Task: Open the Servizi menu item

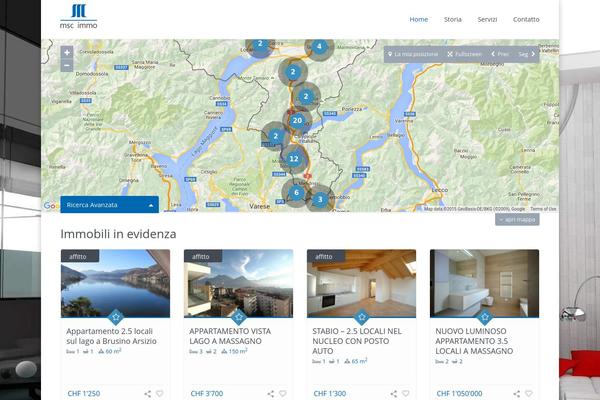Action: (x=487, y=20)
